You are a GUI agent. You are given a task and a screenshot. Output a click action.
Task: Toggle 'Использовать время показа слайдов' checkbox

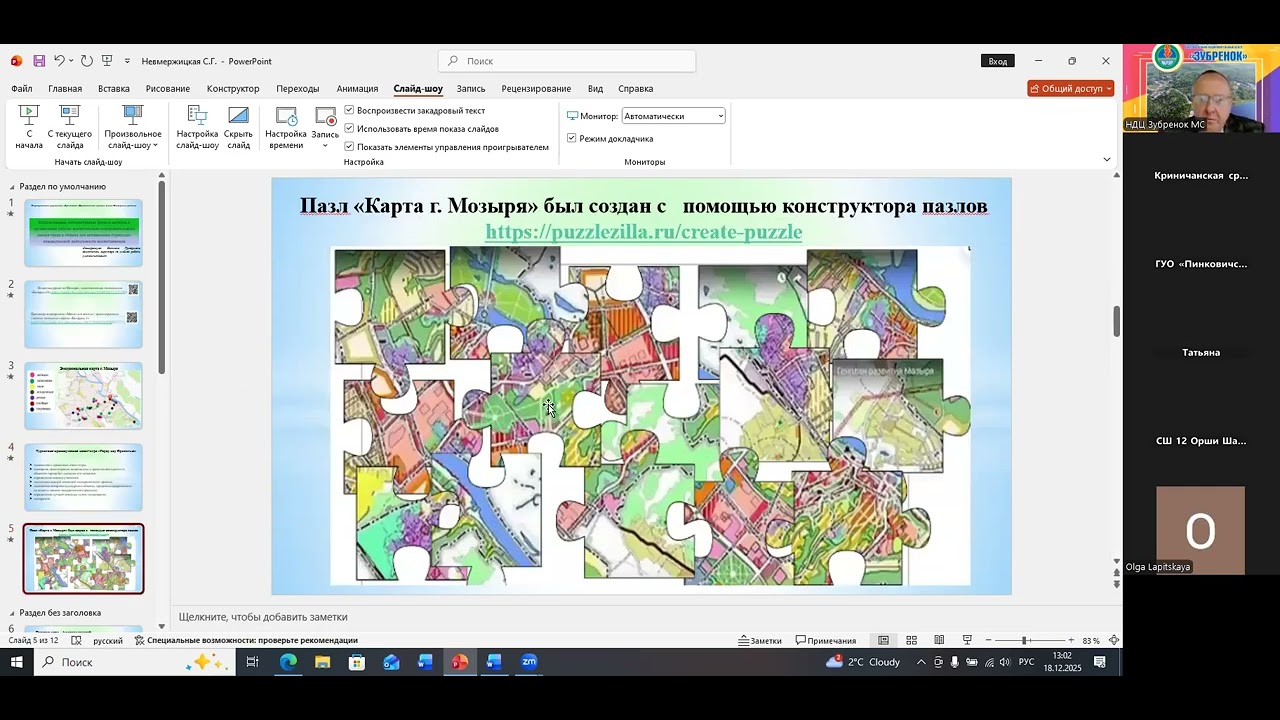click(349, 128)
